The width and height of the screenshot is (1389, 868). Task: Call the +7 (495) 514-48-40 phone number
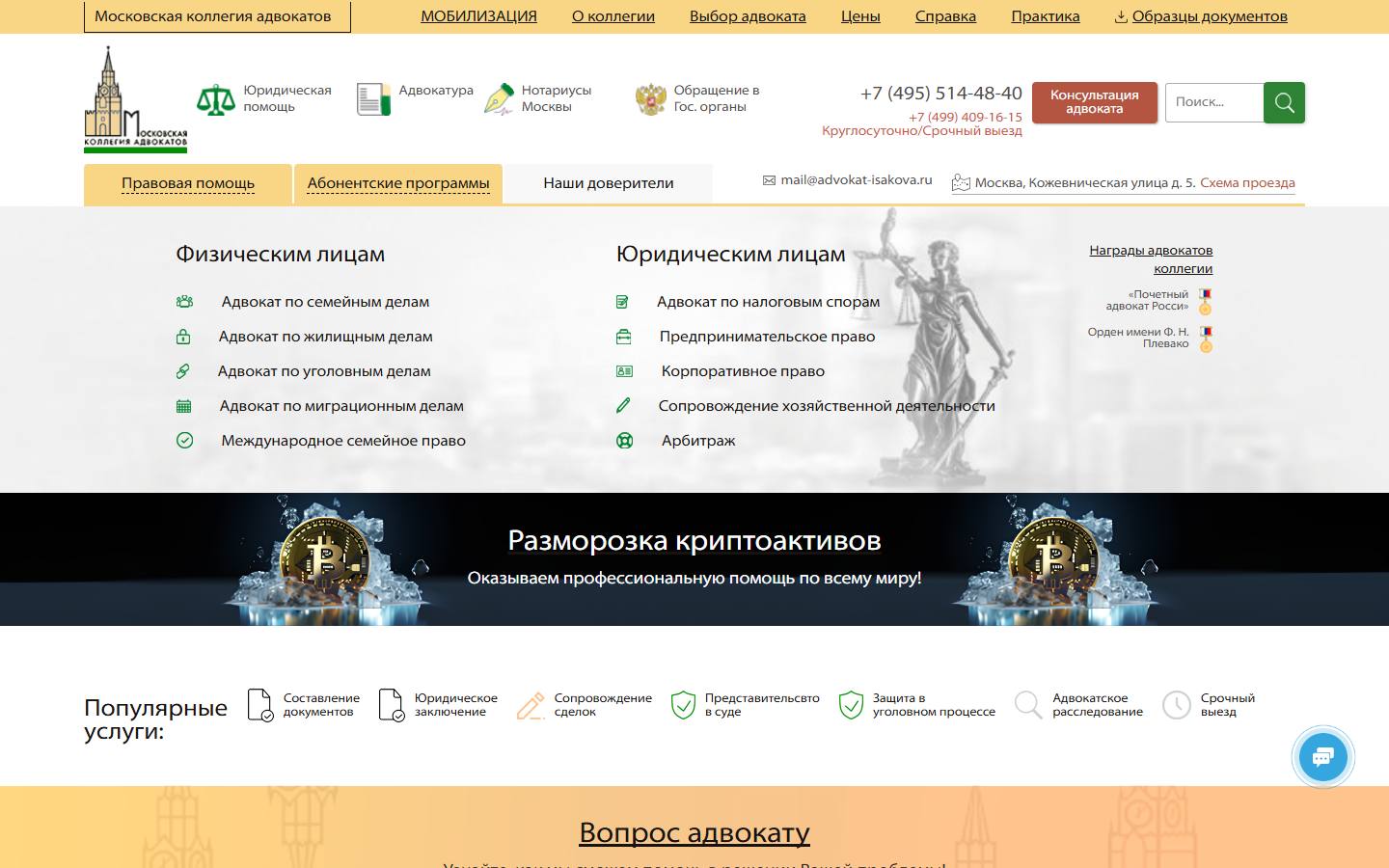941,94
